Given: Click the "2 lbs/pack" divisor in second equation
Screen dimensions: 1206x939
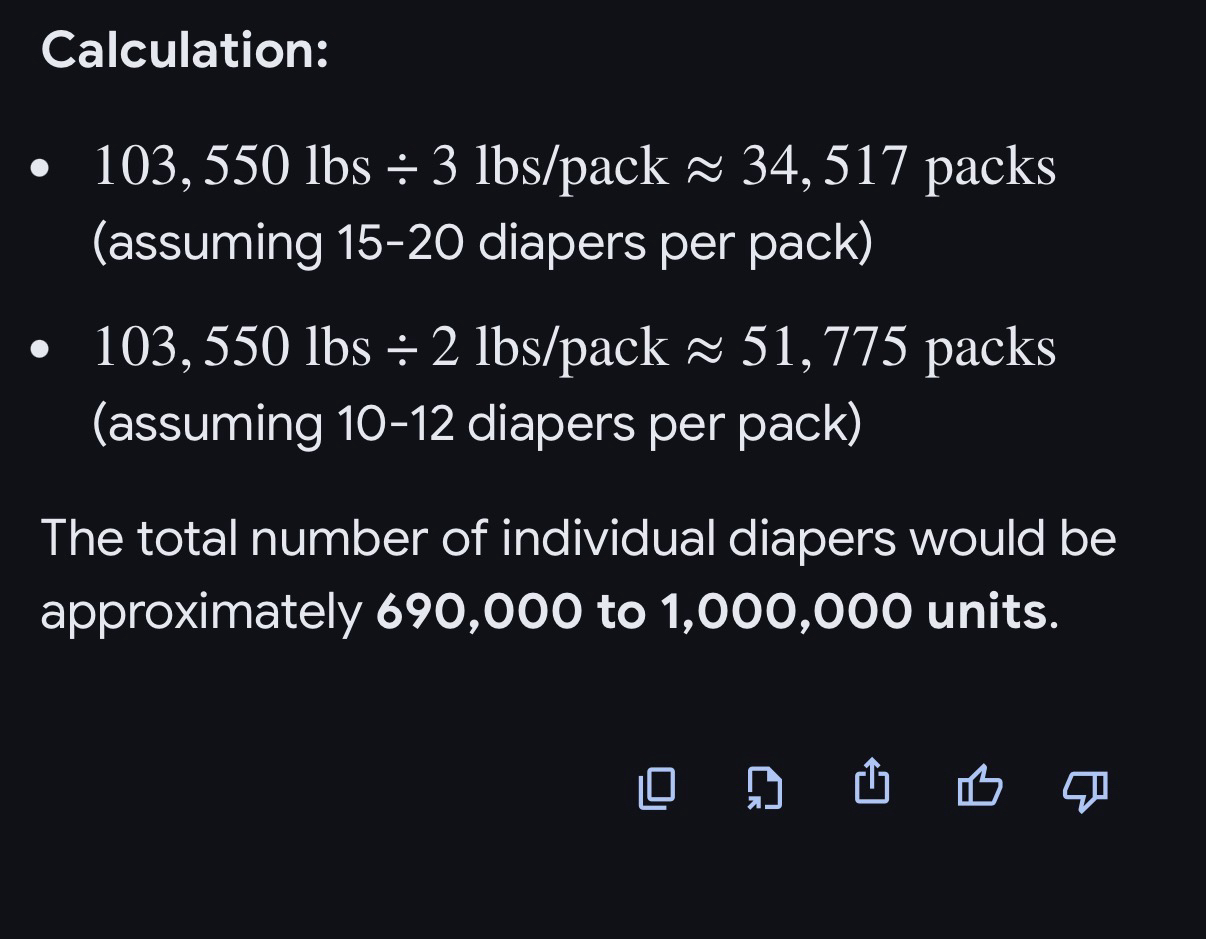Looking at the screenshot, I should point(549,347).
